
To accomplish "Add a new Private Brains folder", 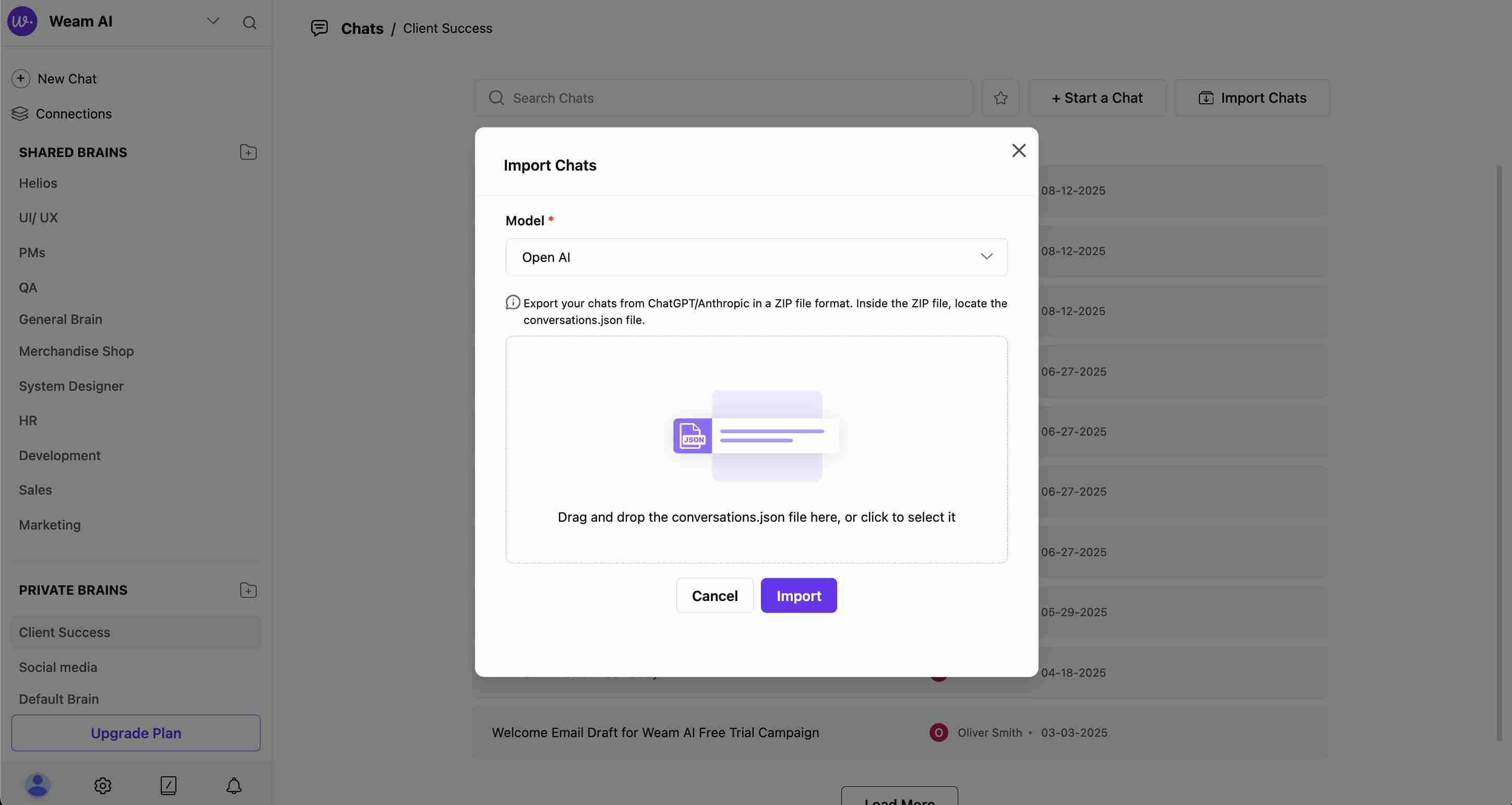I will 248,590.
